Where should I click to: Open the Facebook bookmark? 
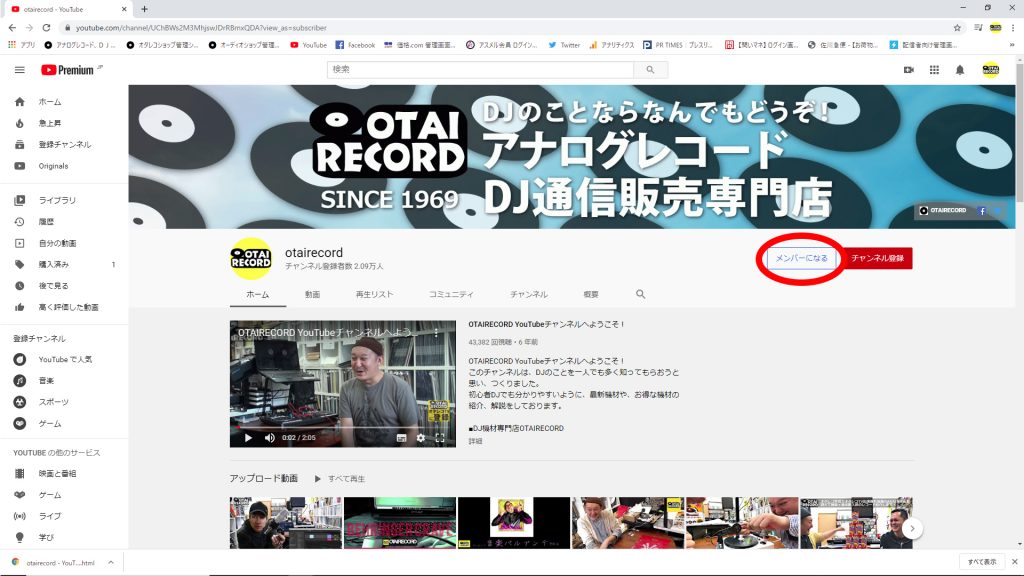tap(355, 45)
